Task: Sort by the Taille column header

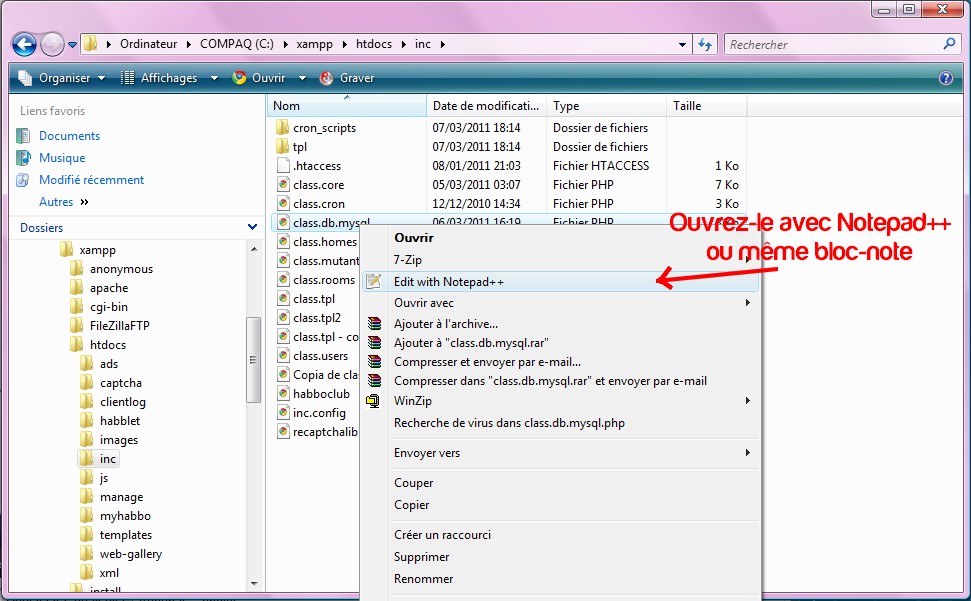Action: [707, 106]
